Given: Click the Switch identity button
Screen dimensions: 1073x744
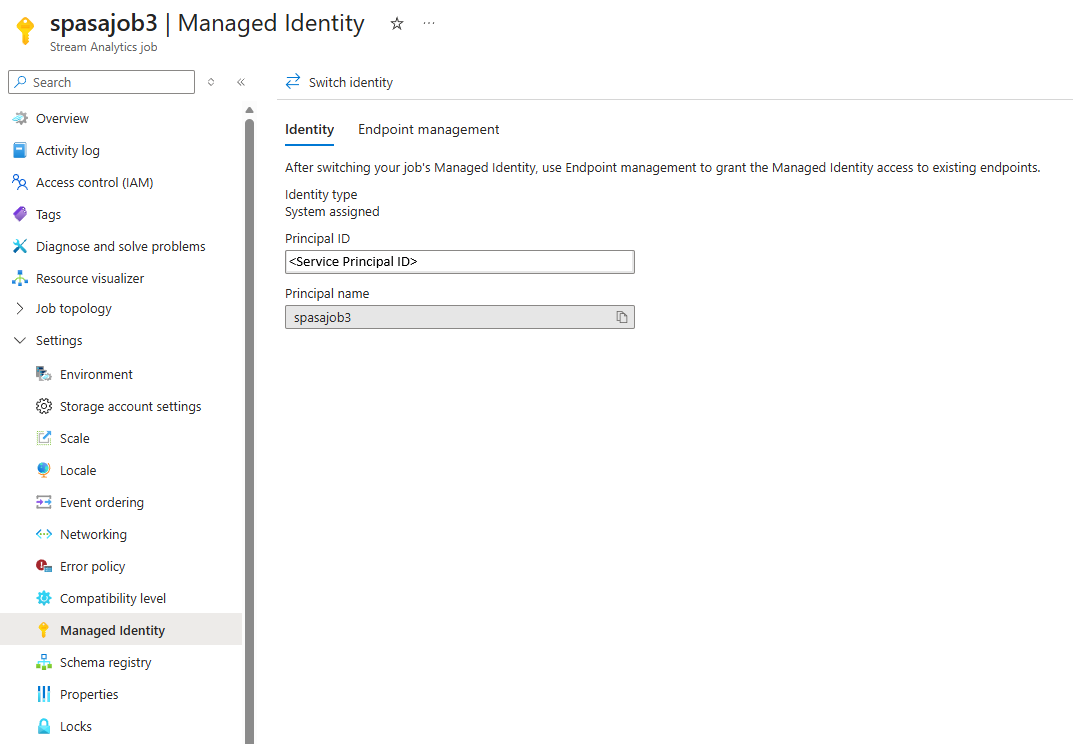Looking at the screenshot, I should 339,82.
